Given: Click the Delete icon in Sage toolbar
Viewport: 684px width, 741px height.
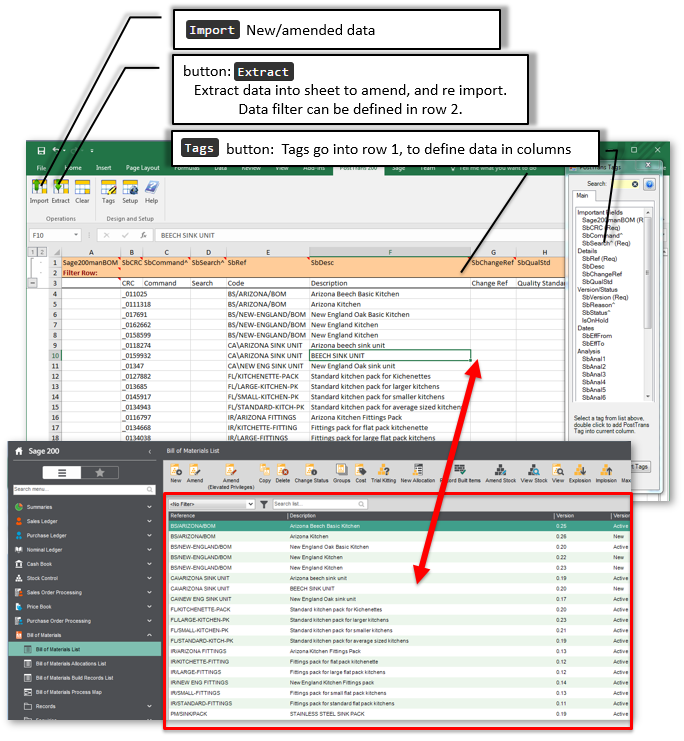Looking at the screenshot, I should pos(283,470).
